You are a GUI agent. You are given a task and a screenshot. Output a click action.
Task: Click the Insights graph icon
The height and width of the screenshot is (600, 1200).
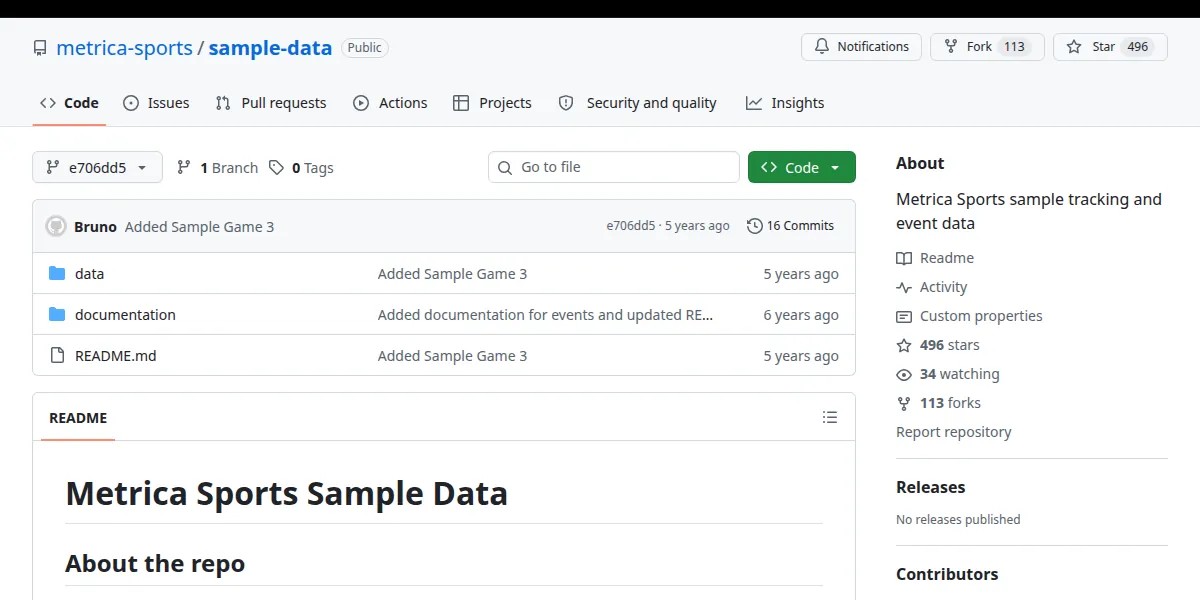(x=754, y=103)
